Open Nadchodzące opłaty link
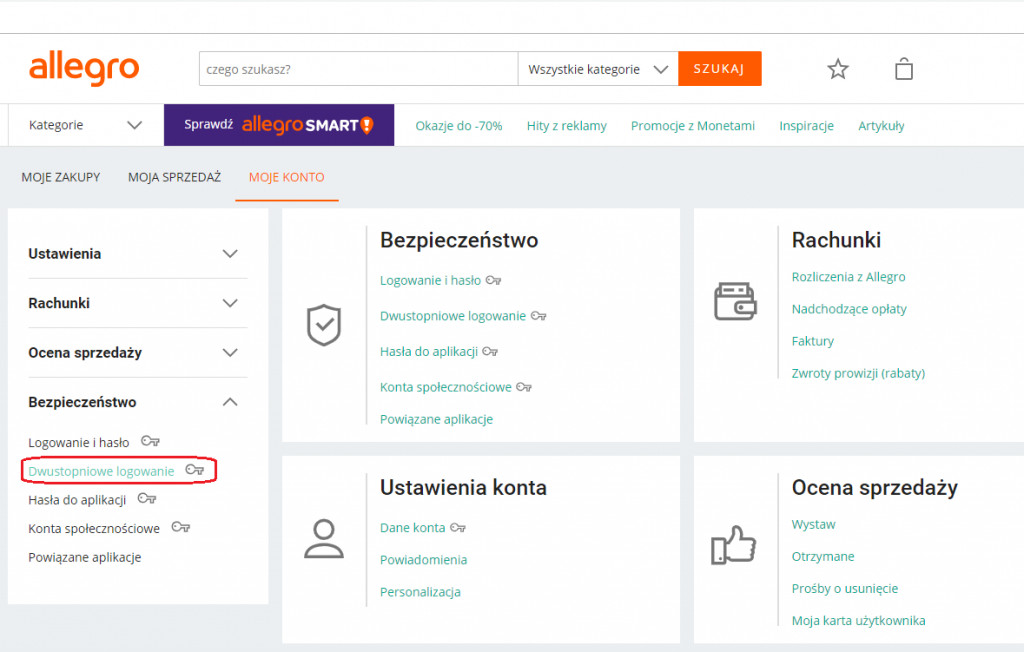This screenshot has height=652, width=1024. [849, 309]
